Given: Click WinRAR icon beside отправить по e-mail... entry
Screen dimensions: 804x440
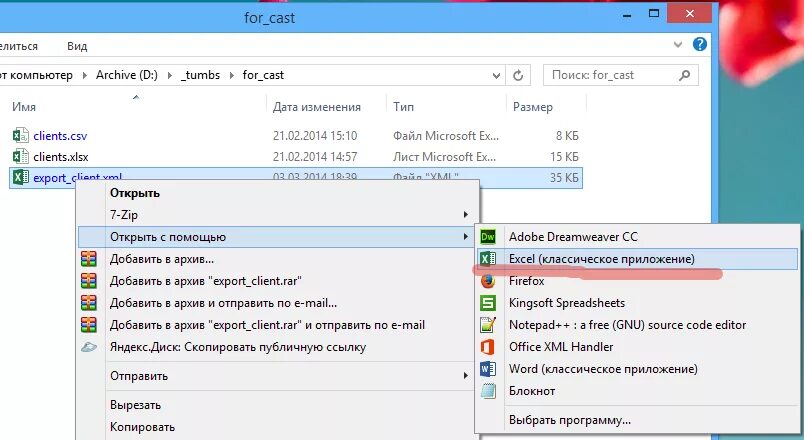Looking at the screenshot, I should pyautogui.click(x=89, y=303).
